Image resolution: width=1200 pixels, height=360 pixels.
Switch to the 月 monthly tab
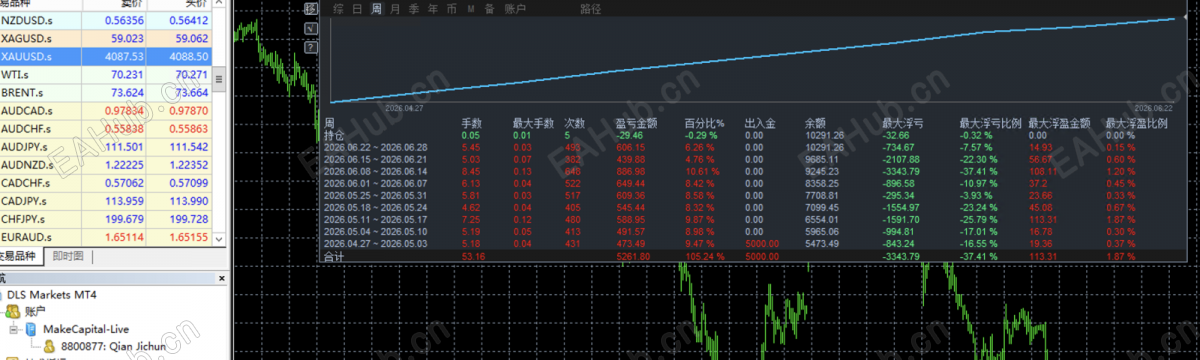click(395, 9)
